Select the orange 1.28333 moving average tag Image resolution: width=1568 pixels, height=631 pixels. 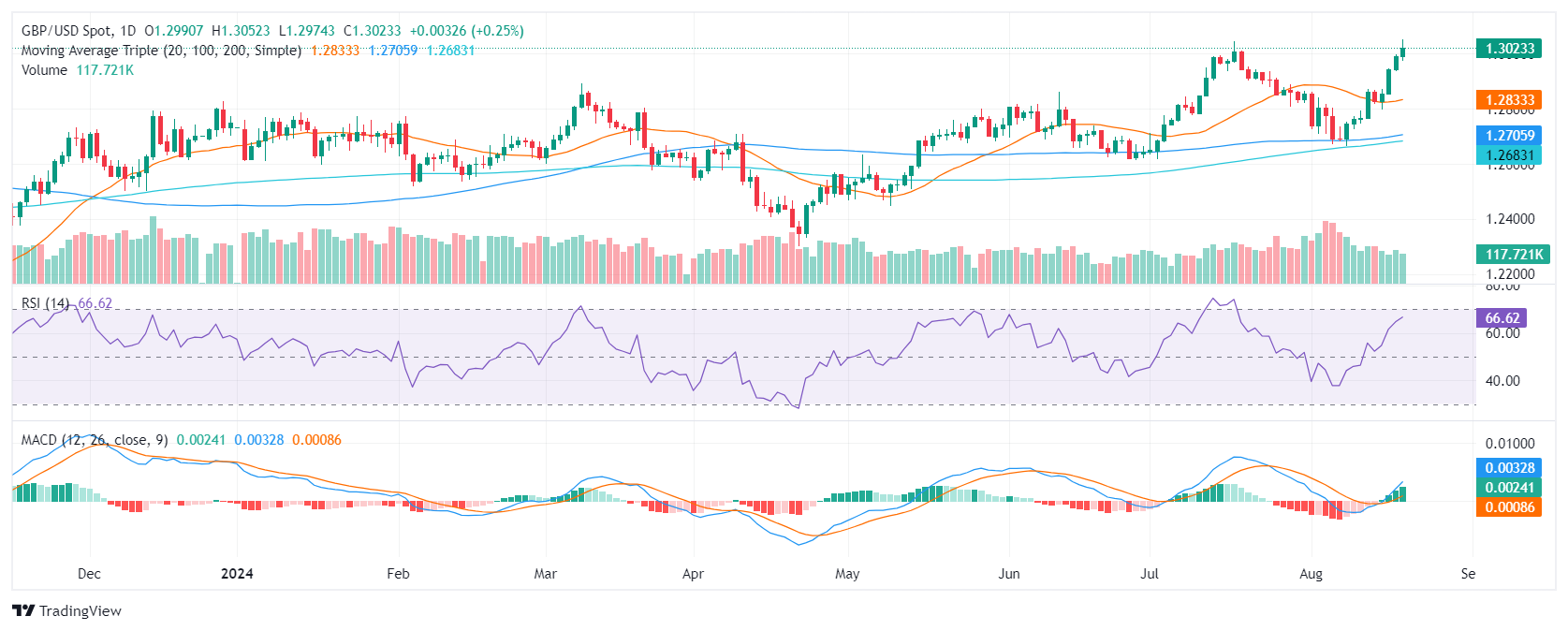pos(1510,100)
